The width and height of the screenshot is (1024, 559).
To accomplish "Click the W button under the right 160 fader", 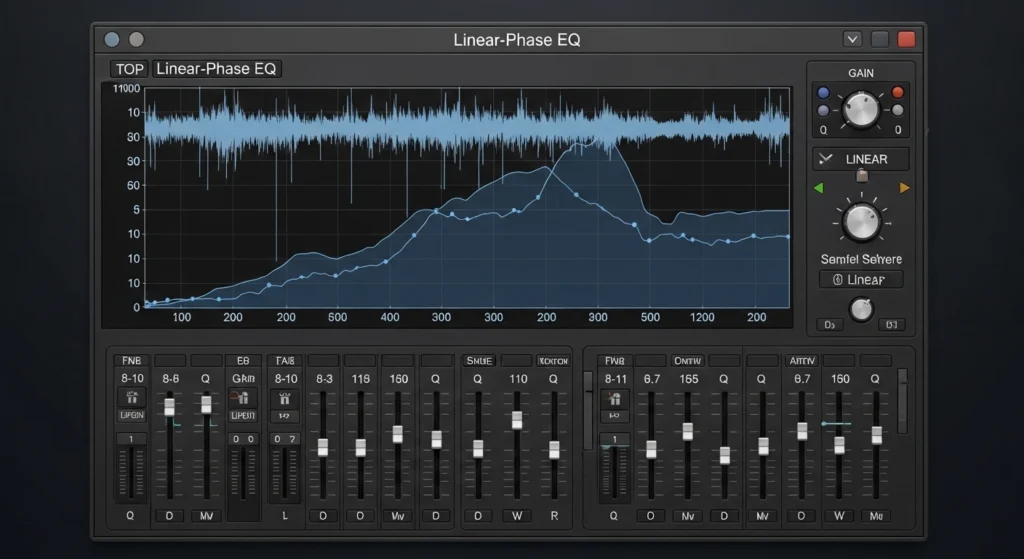I will click(839, 516).
